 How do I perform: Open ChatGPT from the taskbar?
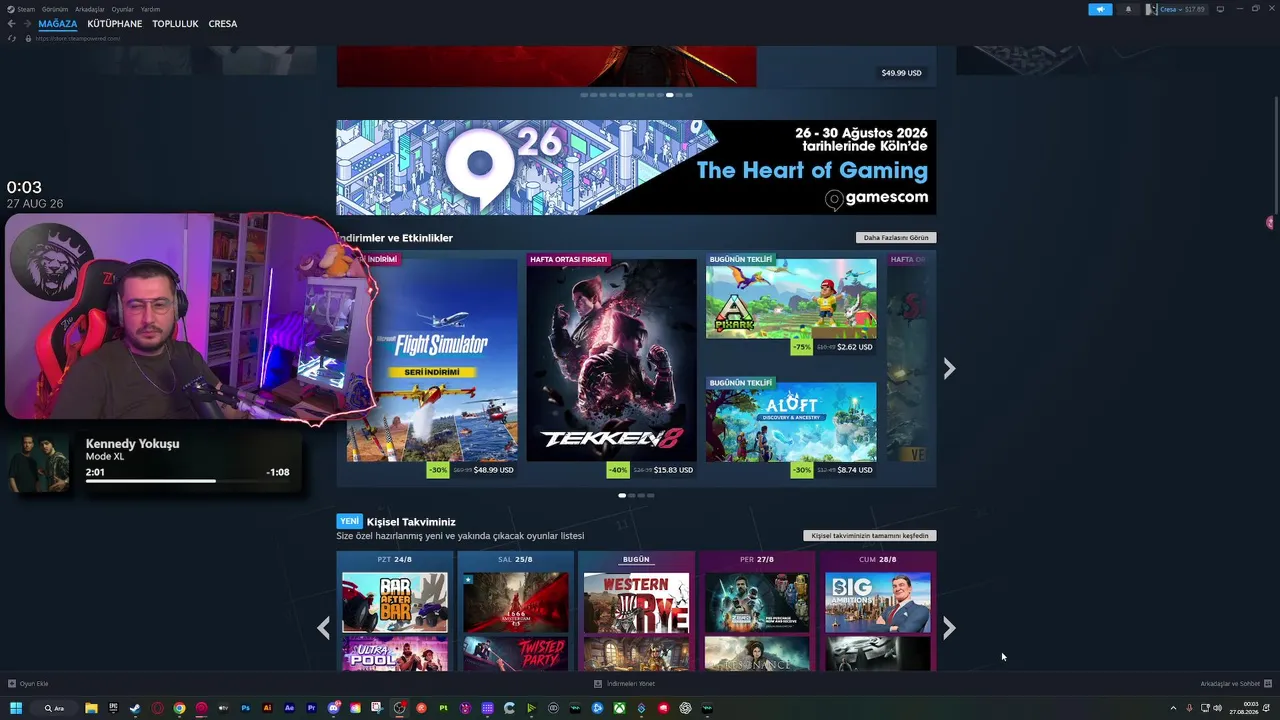point(686,708)
